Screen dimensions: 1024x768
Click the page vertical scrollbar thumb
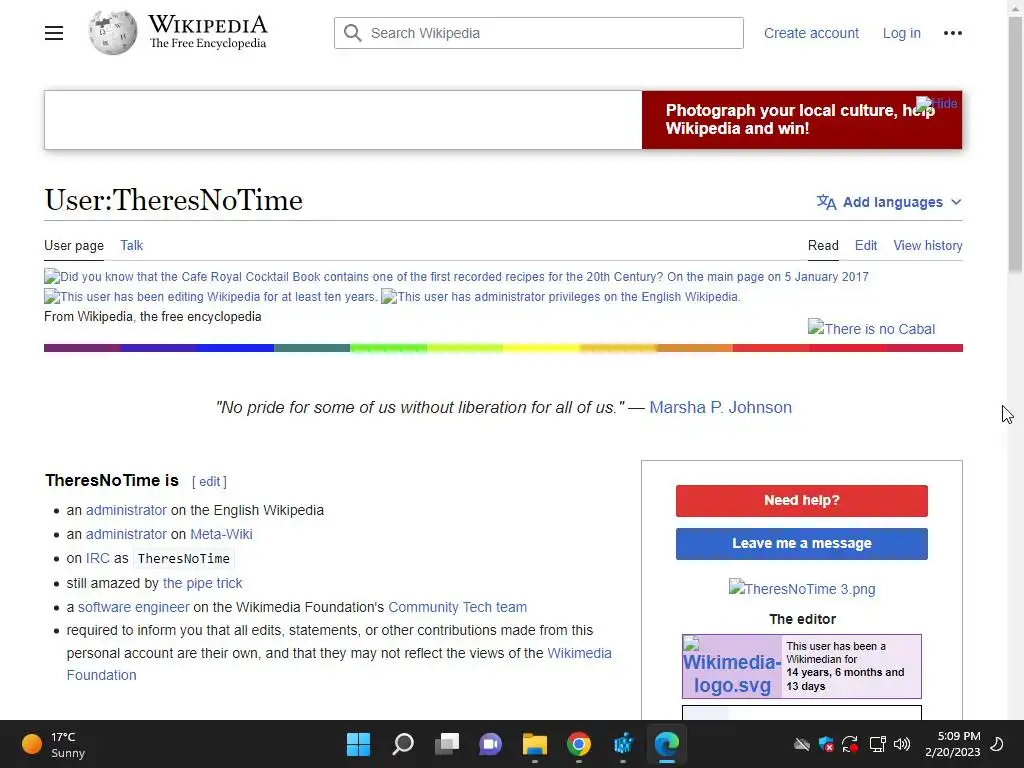1016,144
